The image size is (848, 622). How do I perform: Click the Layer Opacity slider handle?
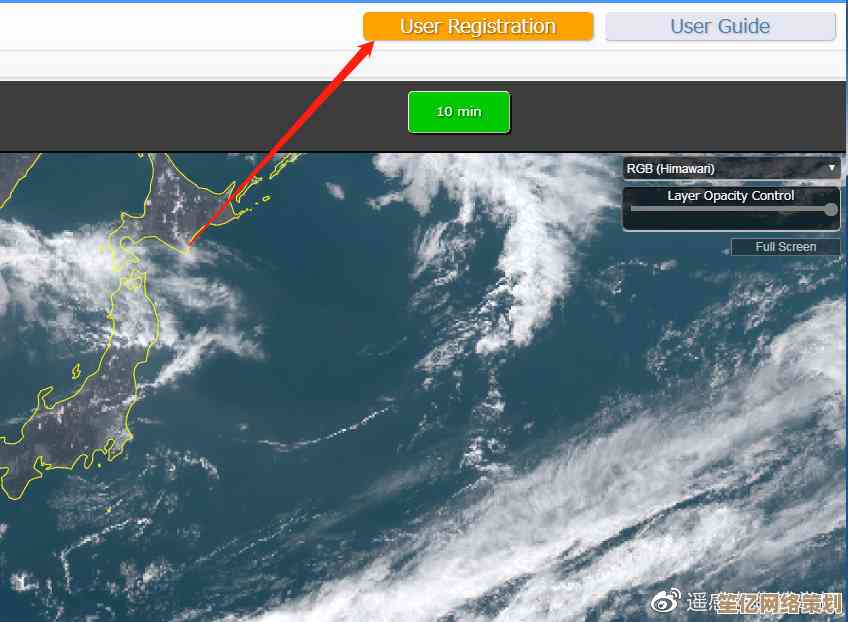click(x=831, y=210)
